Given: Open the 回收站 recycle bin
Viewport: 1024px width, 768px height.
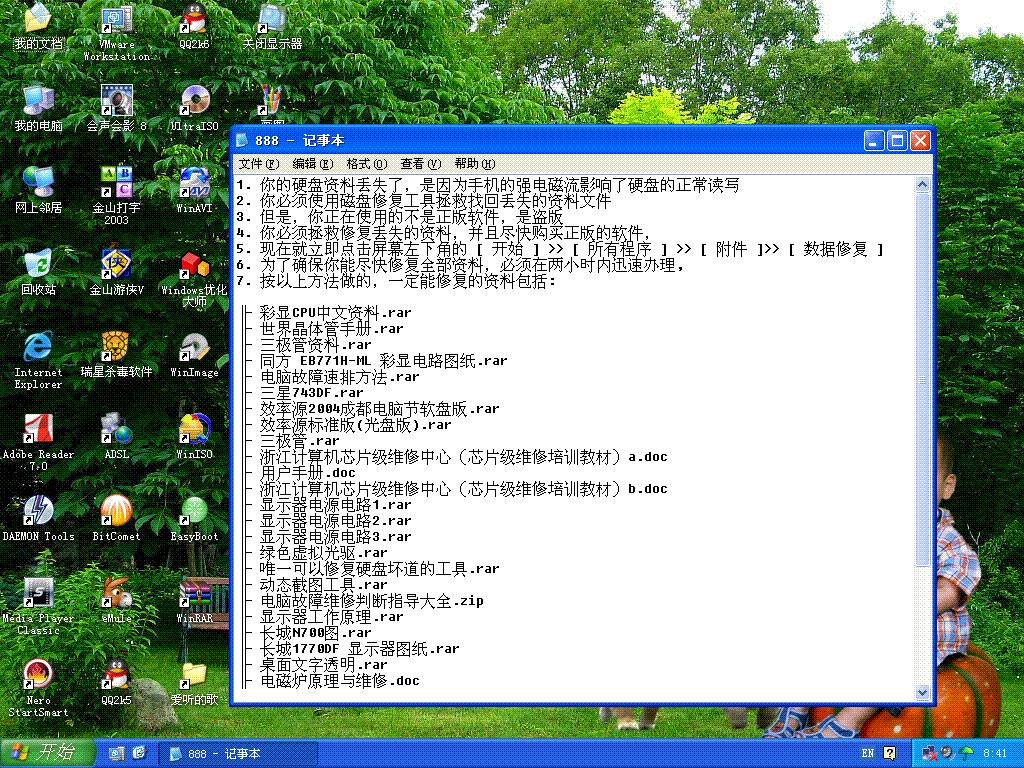Looking at the screenshot, I should click(39, 273).
